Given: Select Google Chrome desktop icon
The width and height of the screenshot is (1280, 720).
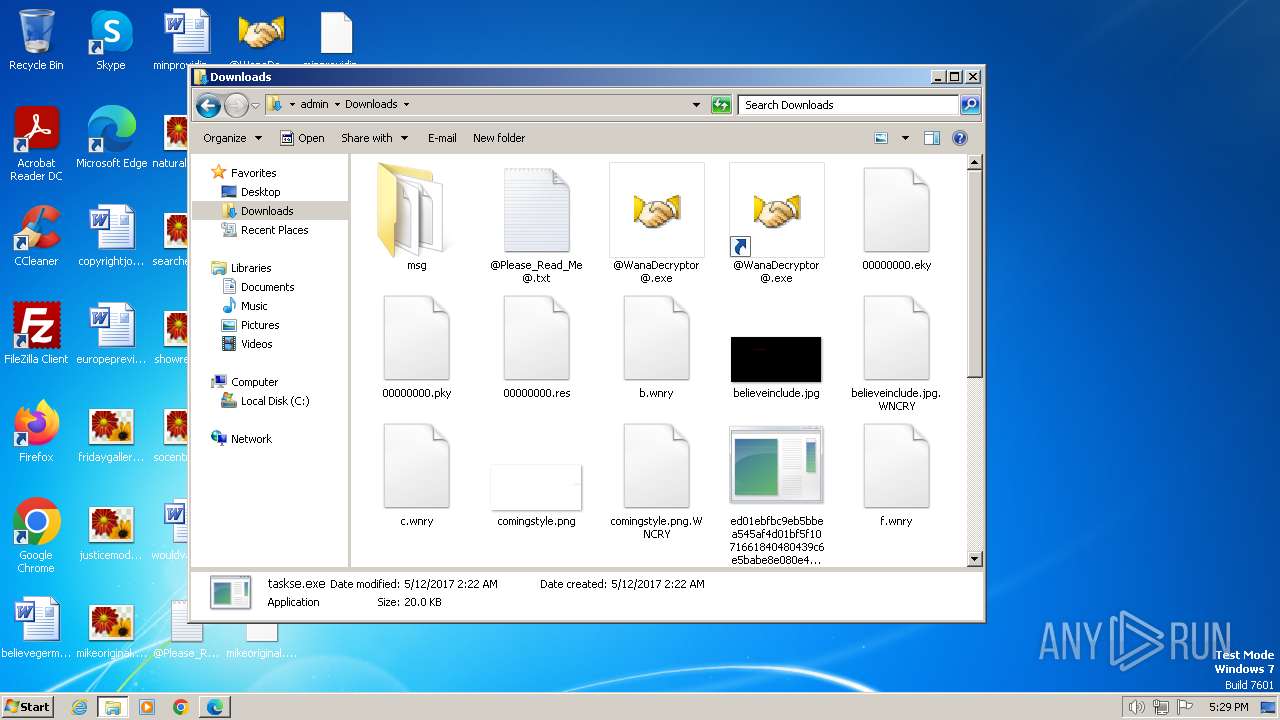Looking at the screenshot, I should (x=36, y=537).
